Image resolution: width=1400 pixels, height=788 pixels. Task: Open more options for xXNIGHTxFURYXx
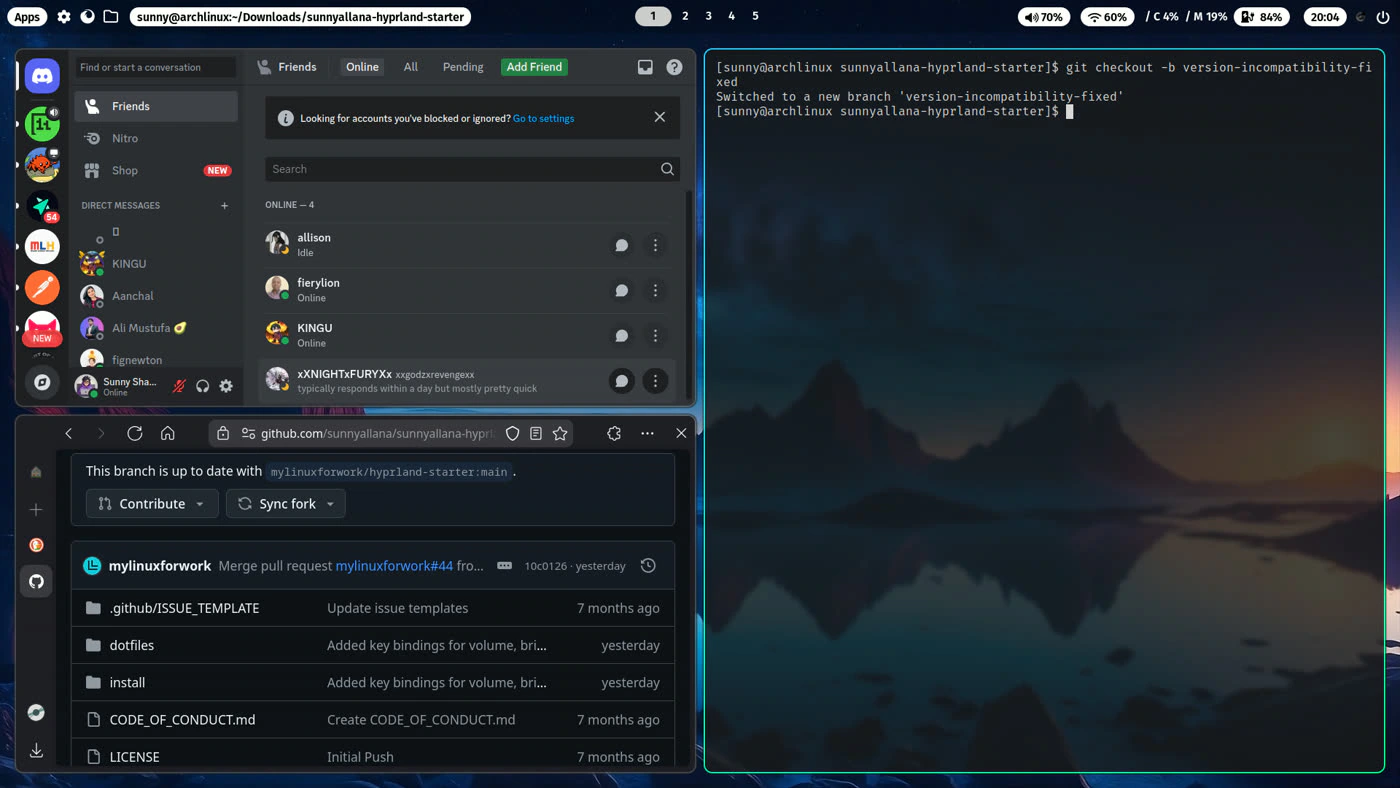[655, 381]
